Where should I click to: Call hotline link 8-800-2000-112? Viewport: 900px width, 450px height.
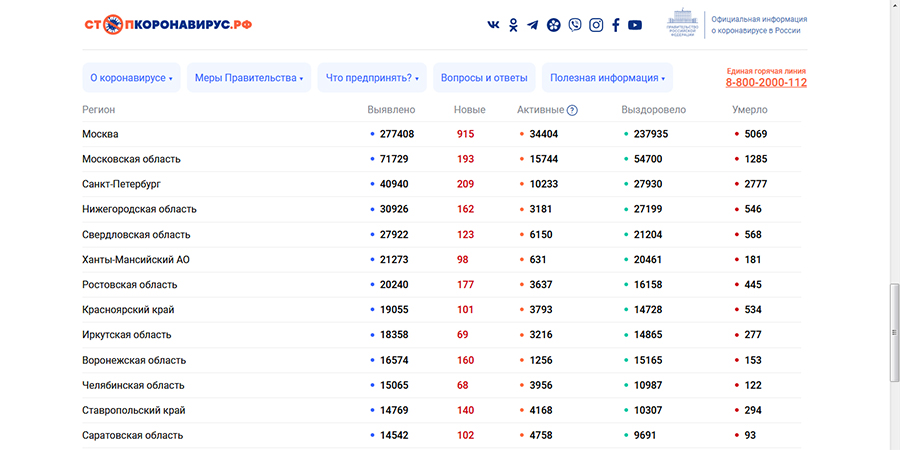tap(766, 83)
